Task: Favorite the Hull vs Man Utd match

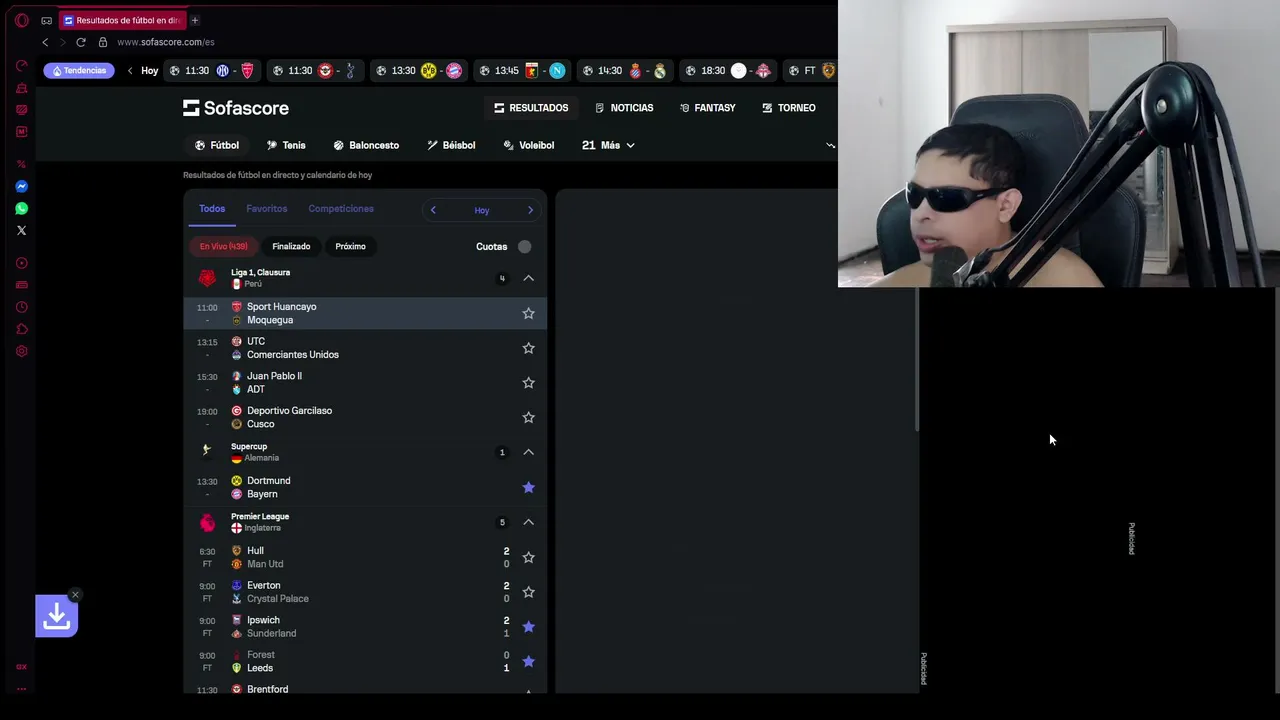Action: (528, 557)
